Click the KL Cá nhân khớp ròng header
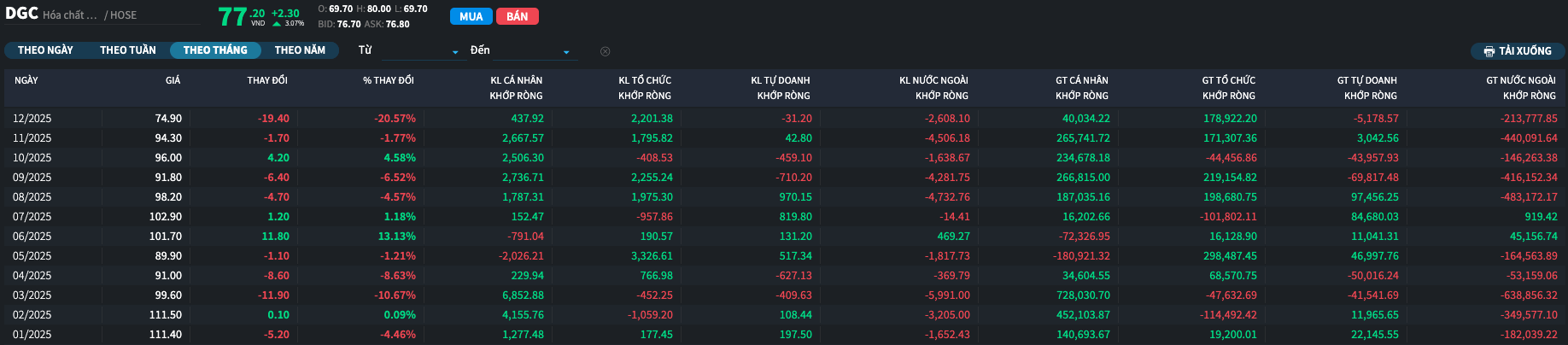This screenshot has height=345, width=1568. tap(516, 88)
